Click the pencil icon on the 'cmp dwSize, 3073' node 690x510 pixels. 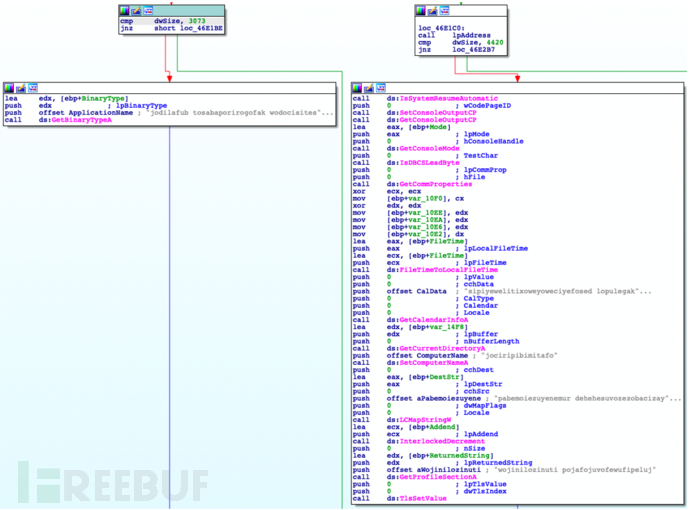pos(136,11)
